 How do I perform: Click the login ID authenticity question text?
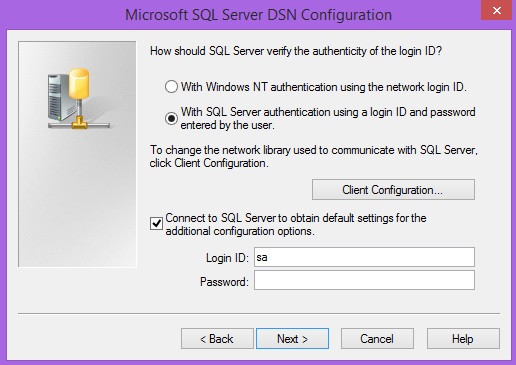point(296,51)
